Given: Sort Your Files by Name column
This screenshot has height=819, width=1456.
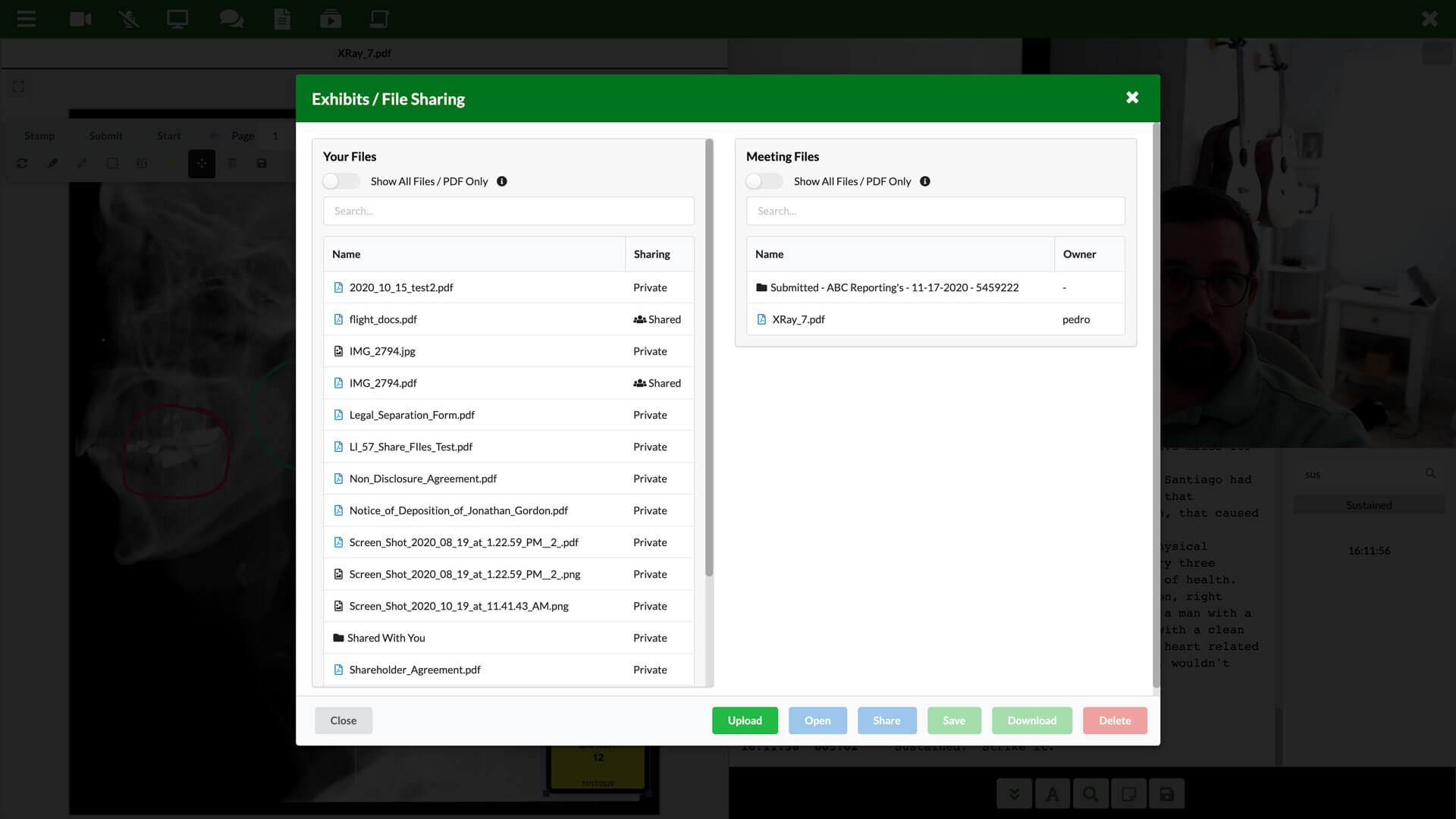Looking at the screenshot, I should pyautogui.click(x=474, y=254).
